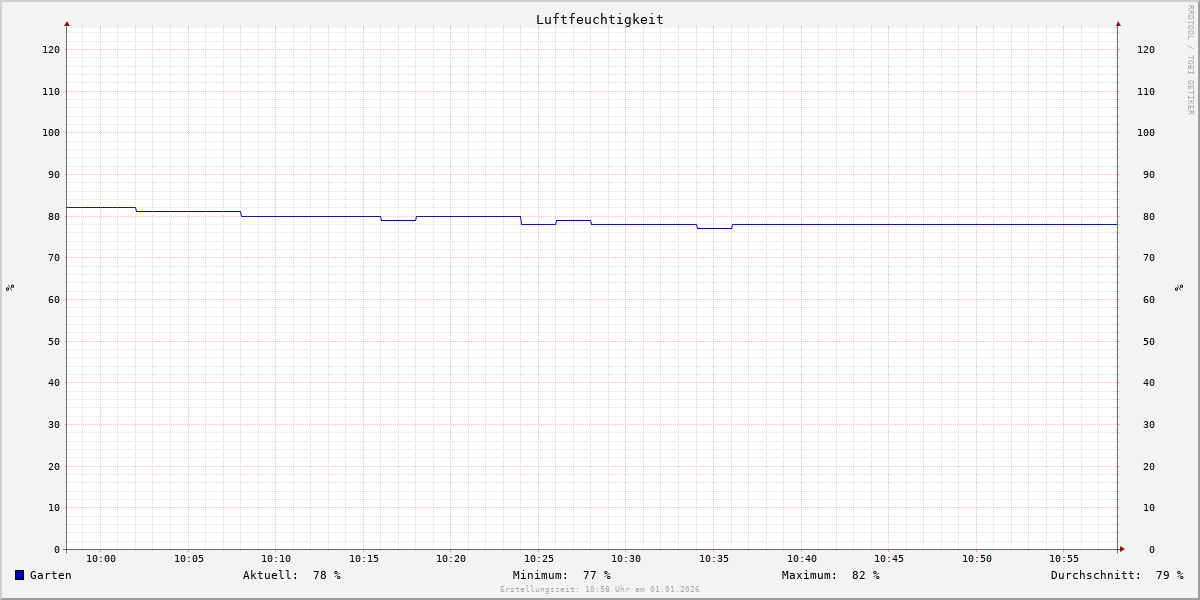Viewport: 1200px width, 600px height.
Task: Click the Luftfeuchtigkeit chart title
Action: point(599,19)
